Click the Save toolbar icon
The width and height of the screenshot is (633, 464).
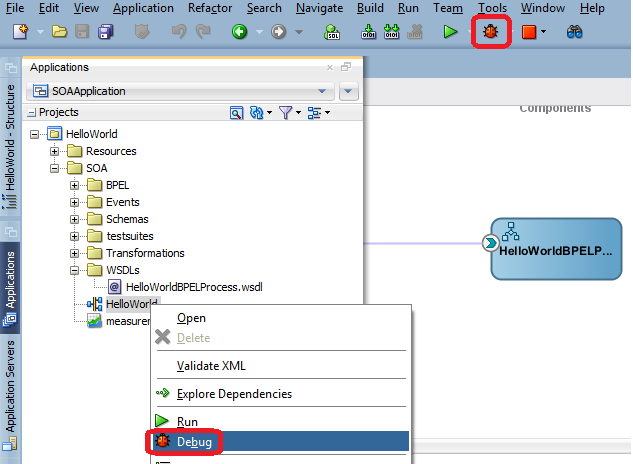pyautogui.click(x=82, y=31)
